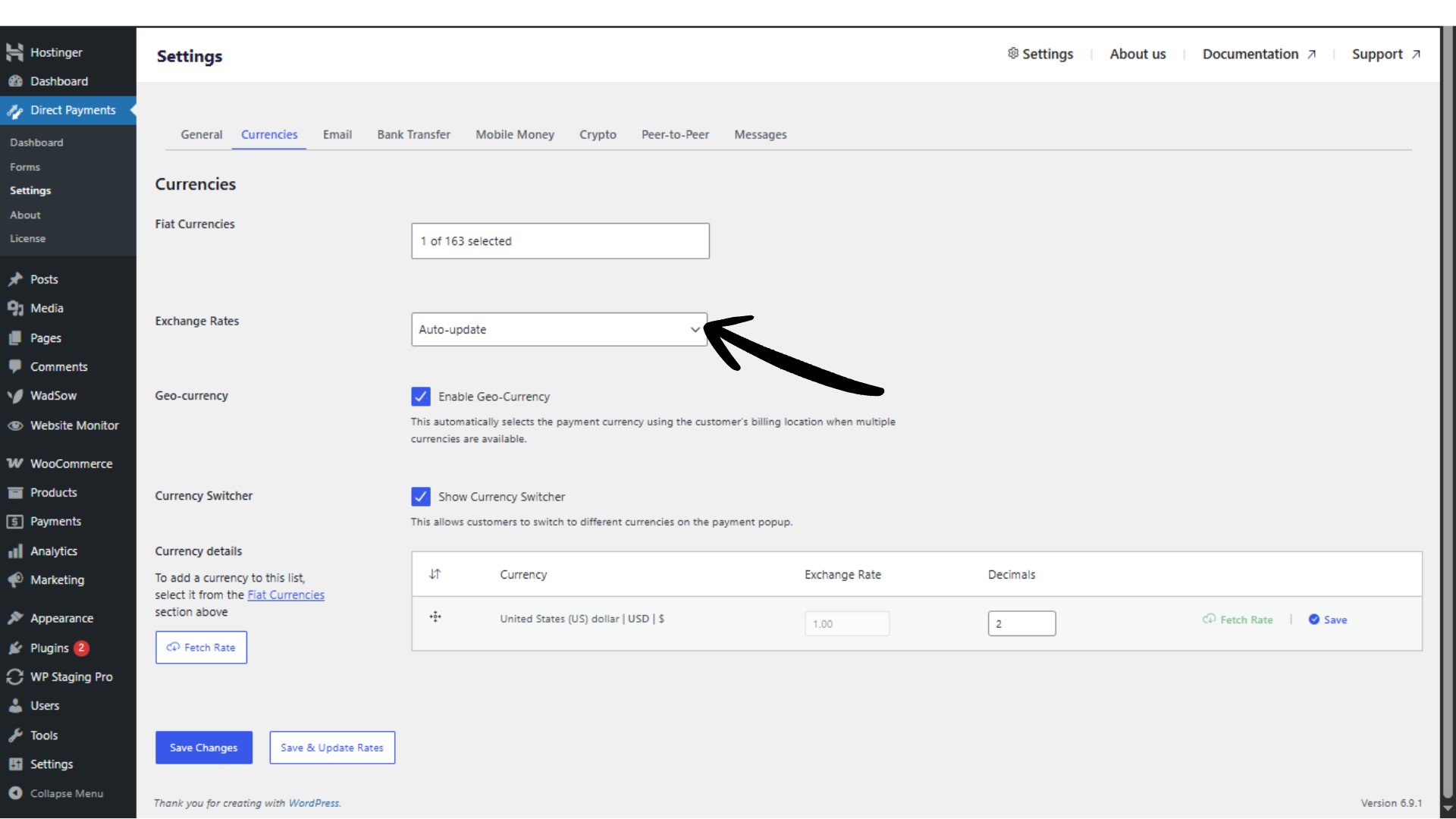Open the Plugins menu icon
The height and width of the screenshot is (819, 1456).
point(14,648)
